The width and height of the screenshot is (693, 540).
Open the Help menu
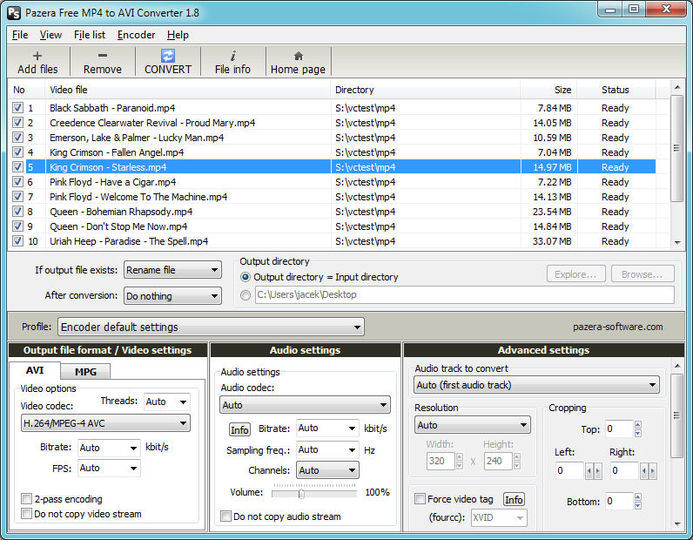click(x=178, y=35)
